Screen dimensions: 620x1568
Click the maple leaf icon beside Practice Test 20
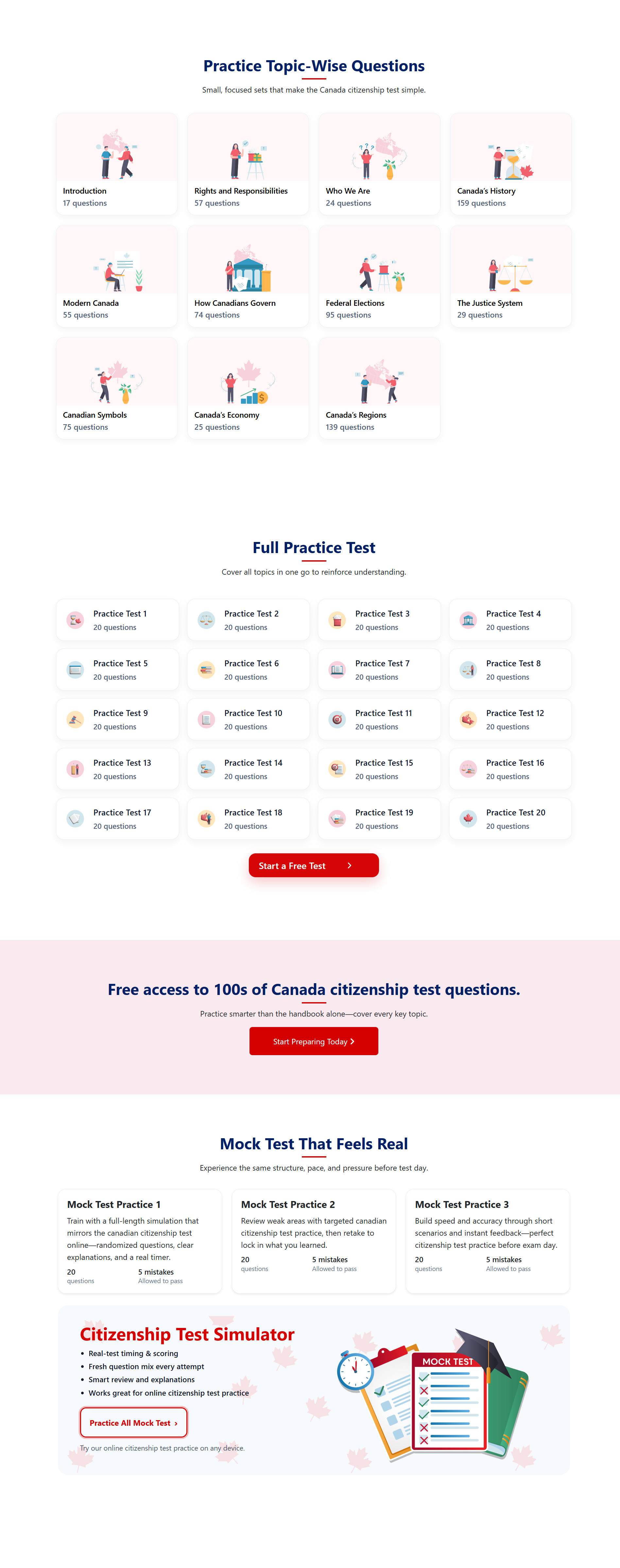[468, 819]
